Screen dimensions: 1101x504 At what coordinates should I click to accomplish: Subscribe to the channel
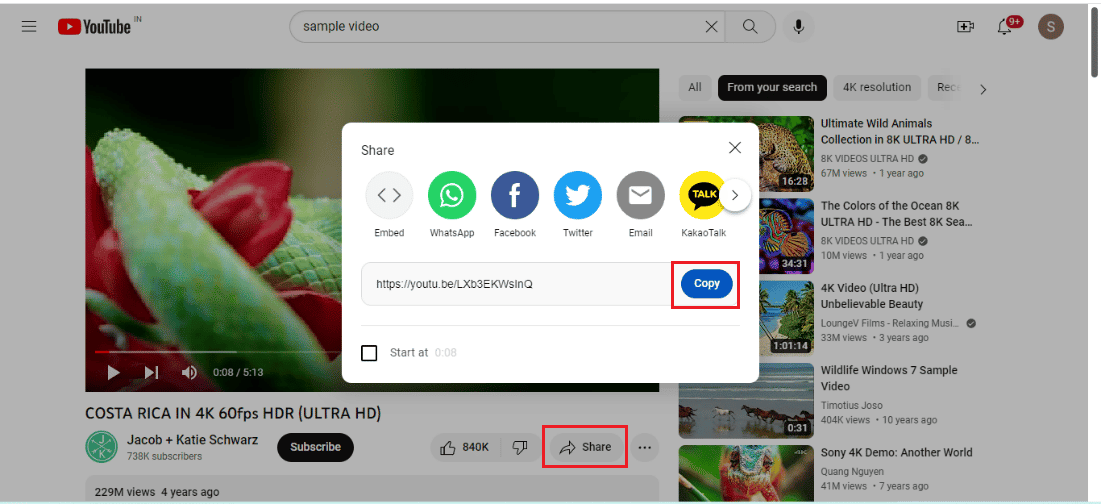[x=315, y=447]
